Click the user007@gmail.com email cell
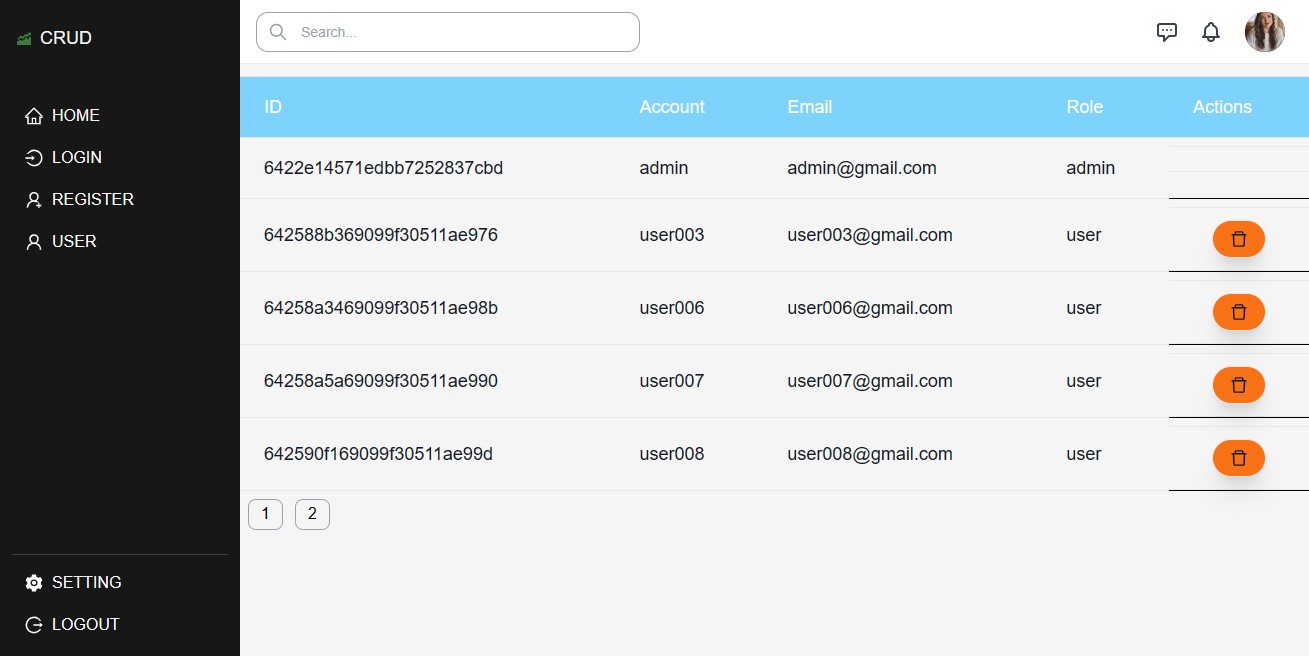This screenshot has width=1309, height=656. point(870,381)
